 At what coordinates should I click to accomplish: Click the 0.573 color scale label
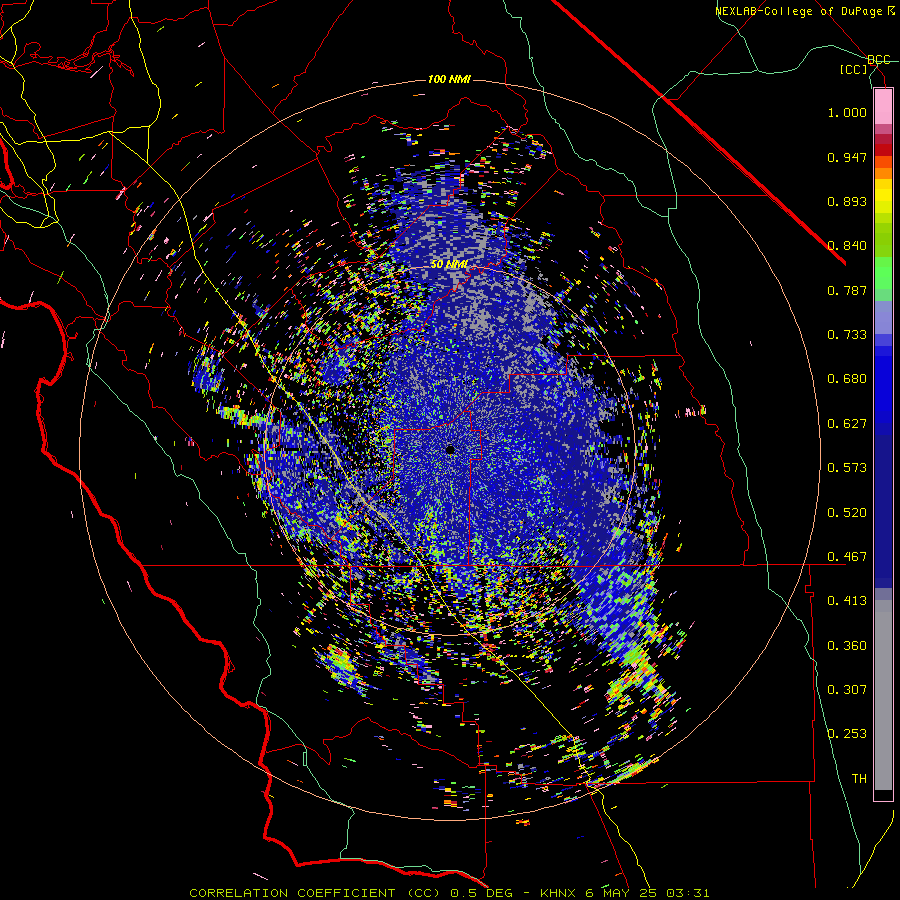pos(847,468)
